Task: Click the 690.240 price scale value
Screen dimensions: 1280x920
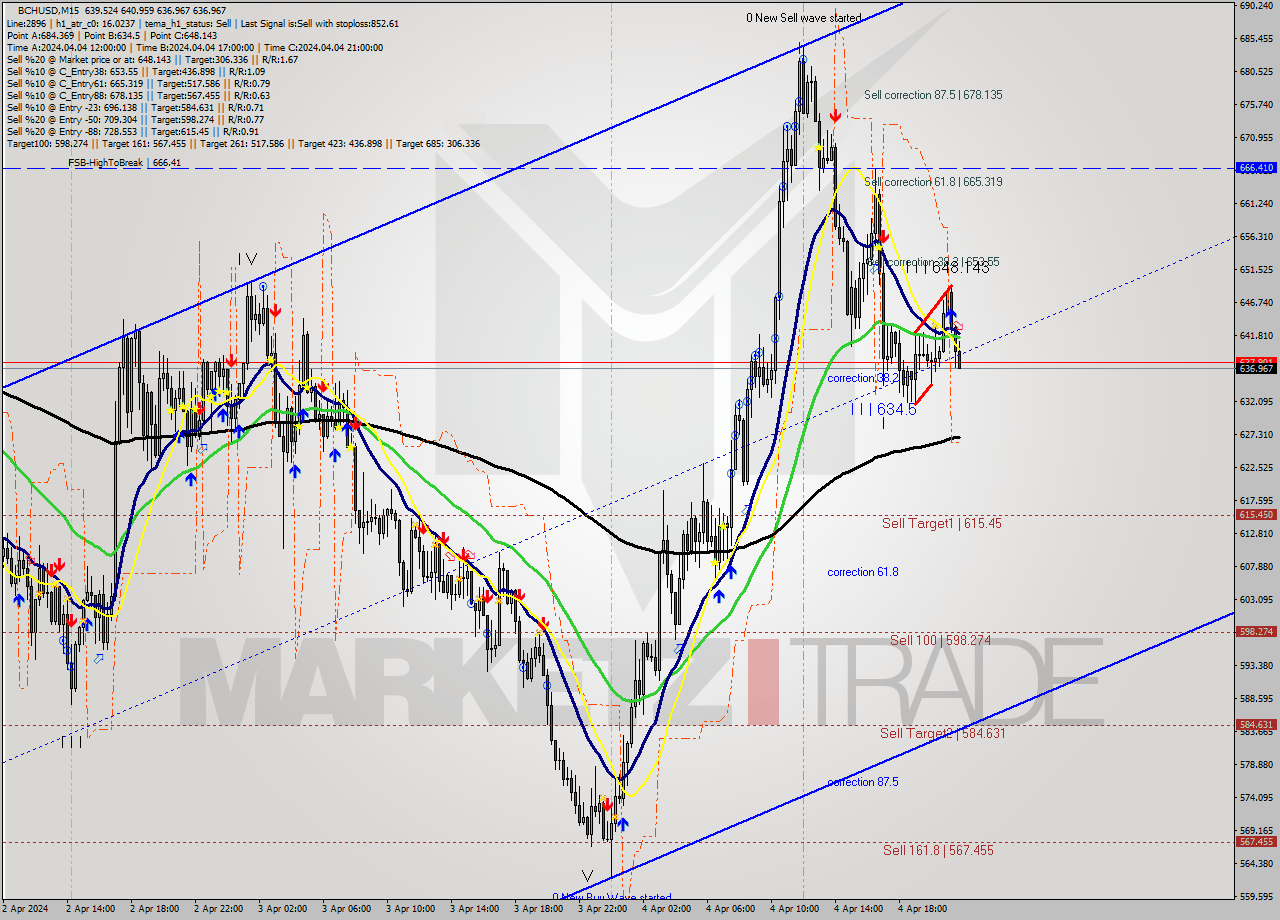Action: (x=1255, y=6)
